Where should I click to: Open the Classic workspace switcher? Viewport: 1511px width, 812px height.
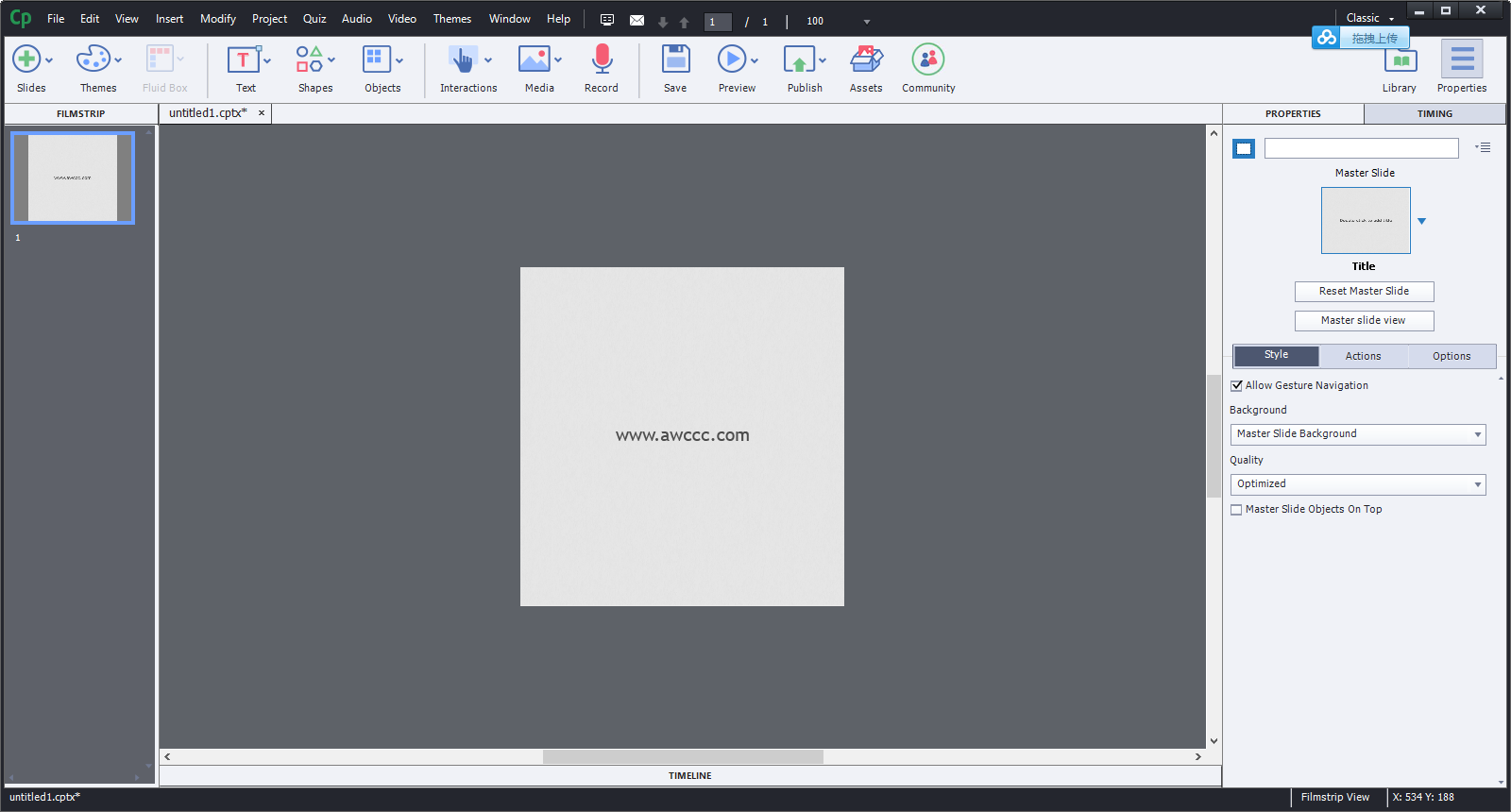tap(1369, 18)
